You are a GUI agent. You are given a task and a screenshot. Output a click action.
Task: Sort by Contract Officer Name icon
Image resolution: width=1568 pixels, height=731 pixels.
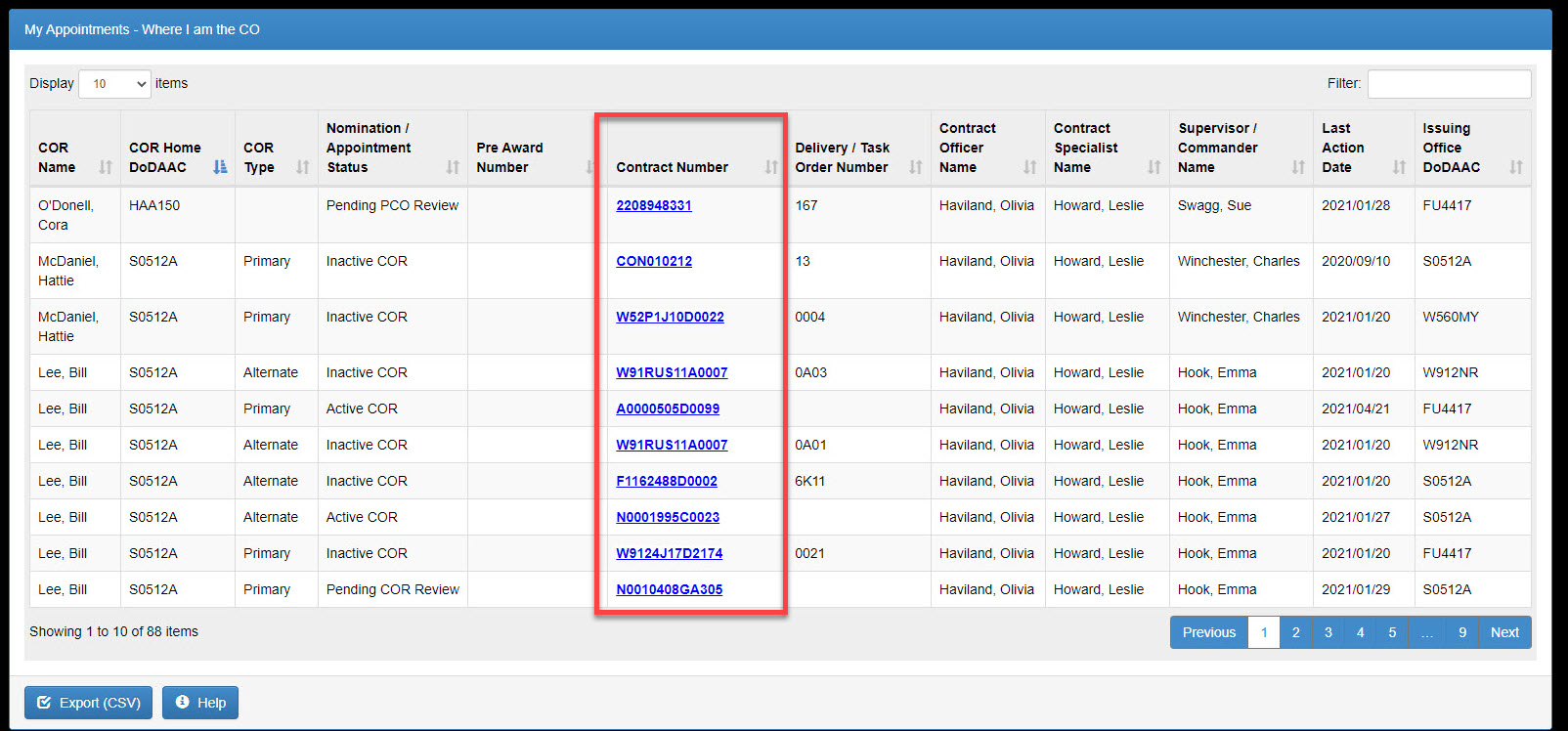click(1030, 167)
